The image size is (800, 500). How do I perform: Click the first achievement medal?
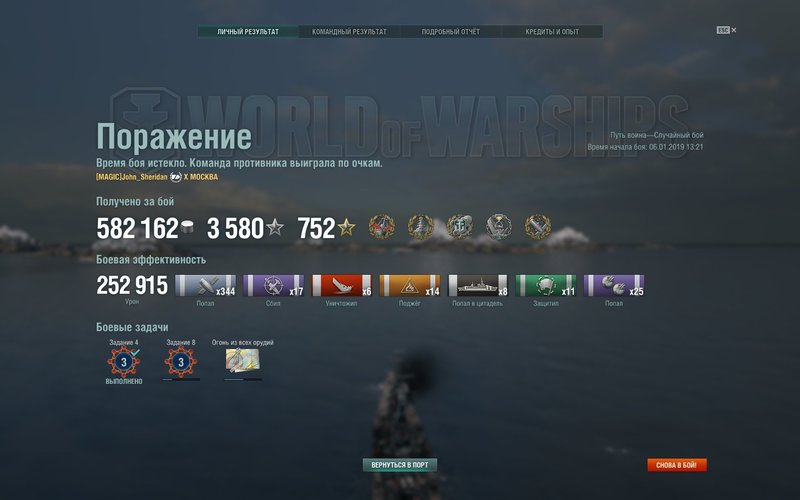click(x=382, y=227)
